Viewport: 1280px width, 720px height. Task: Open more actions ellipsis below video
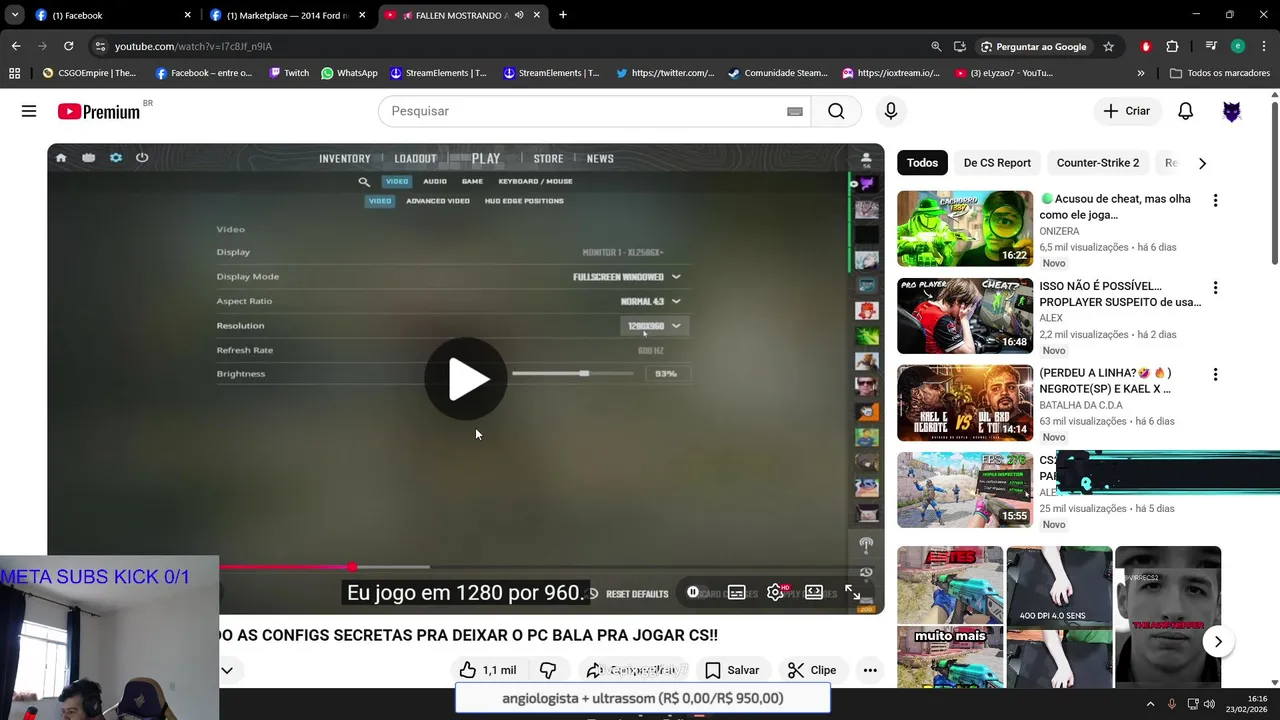click(870, 670)
